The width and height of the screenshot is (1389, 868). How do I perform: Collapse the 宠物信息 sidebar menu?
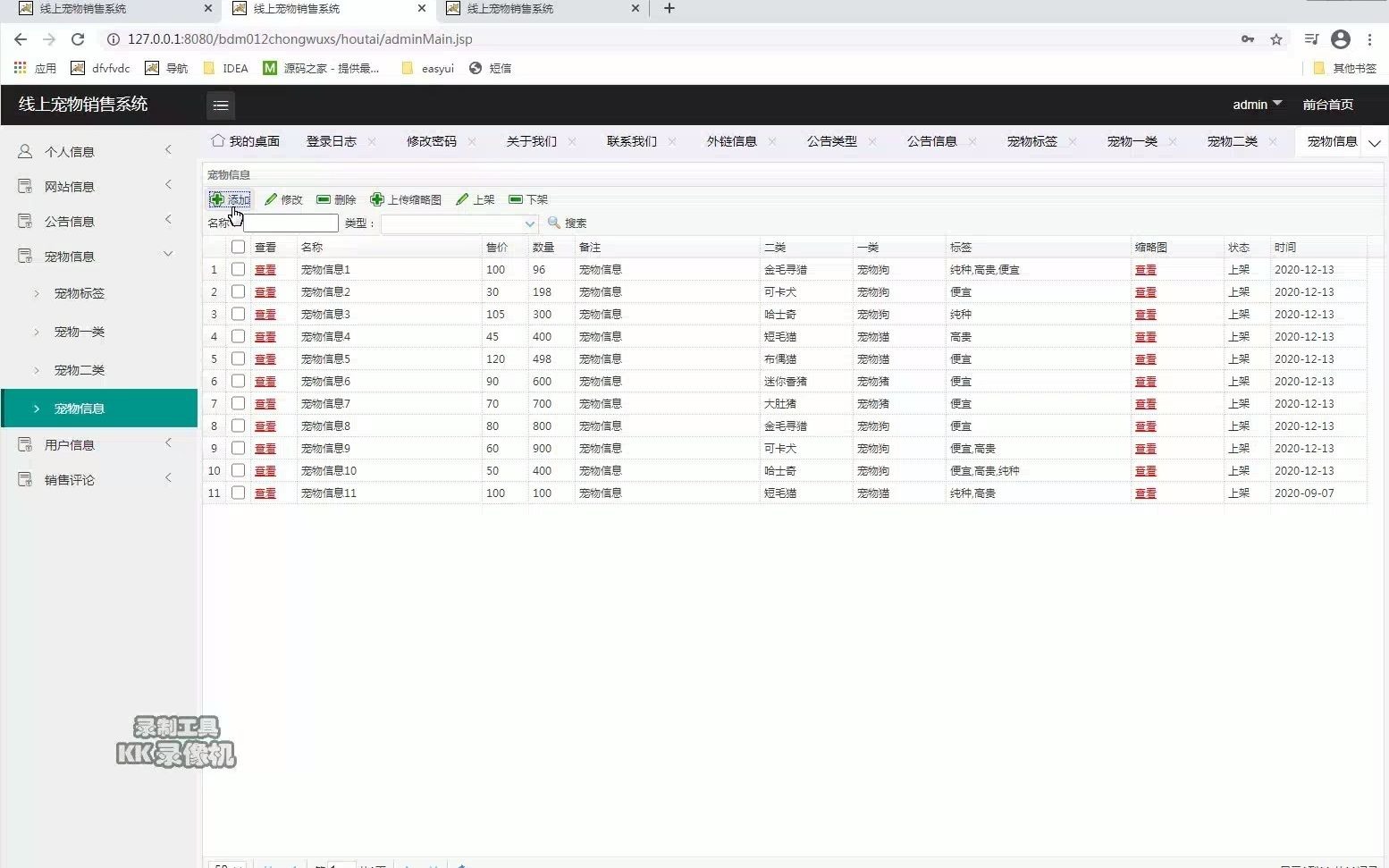click(x=168, y=255)
